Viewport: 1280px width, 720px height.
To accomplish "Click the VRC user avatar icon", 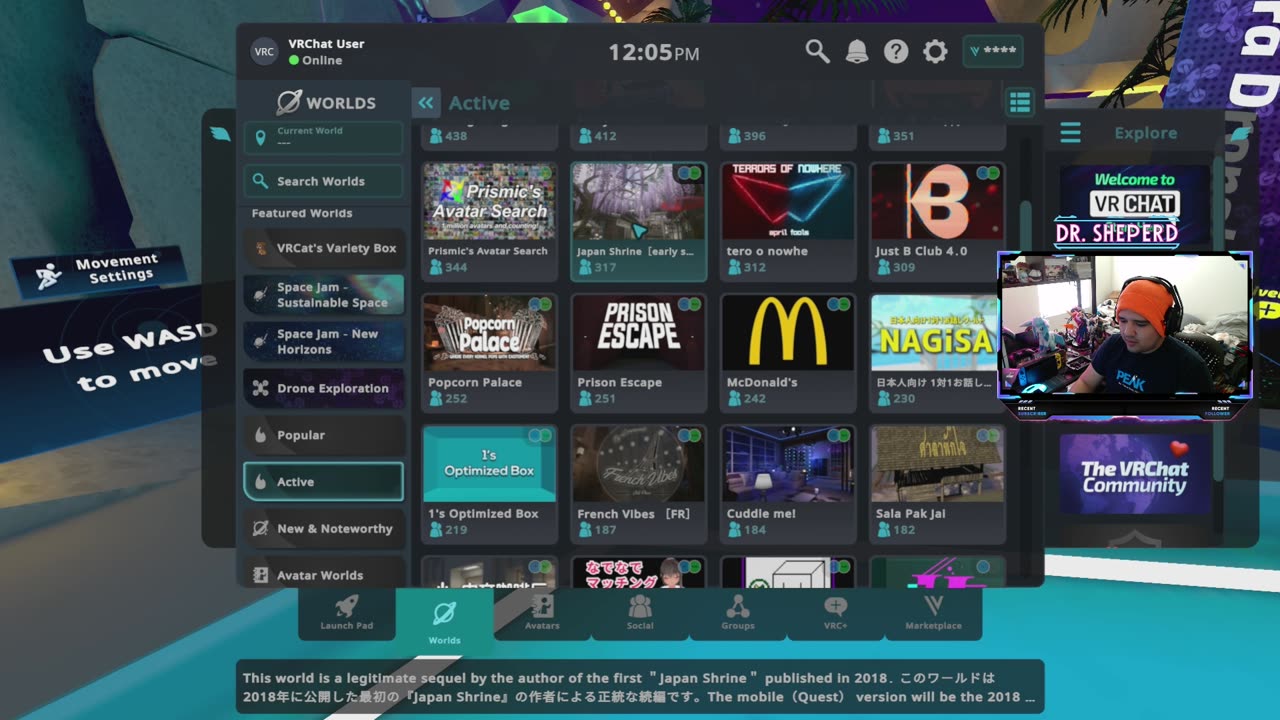I will [x=264, y=52].
